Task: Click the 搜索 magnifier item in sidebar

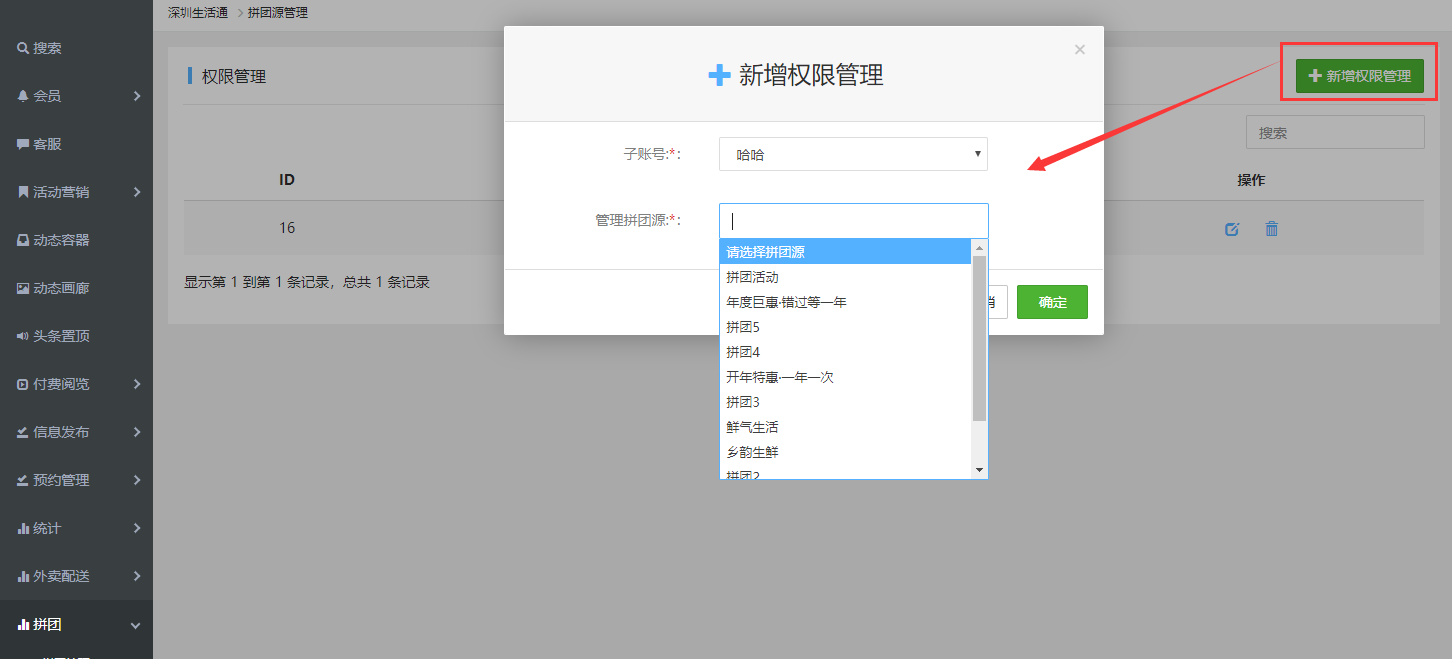Action: 40,48
